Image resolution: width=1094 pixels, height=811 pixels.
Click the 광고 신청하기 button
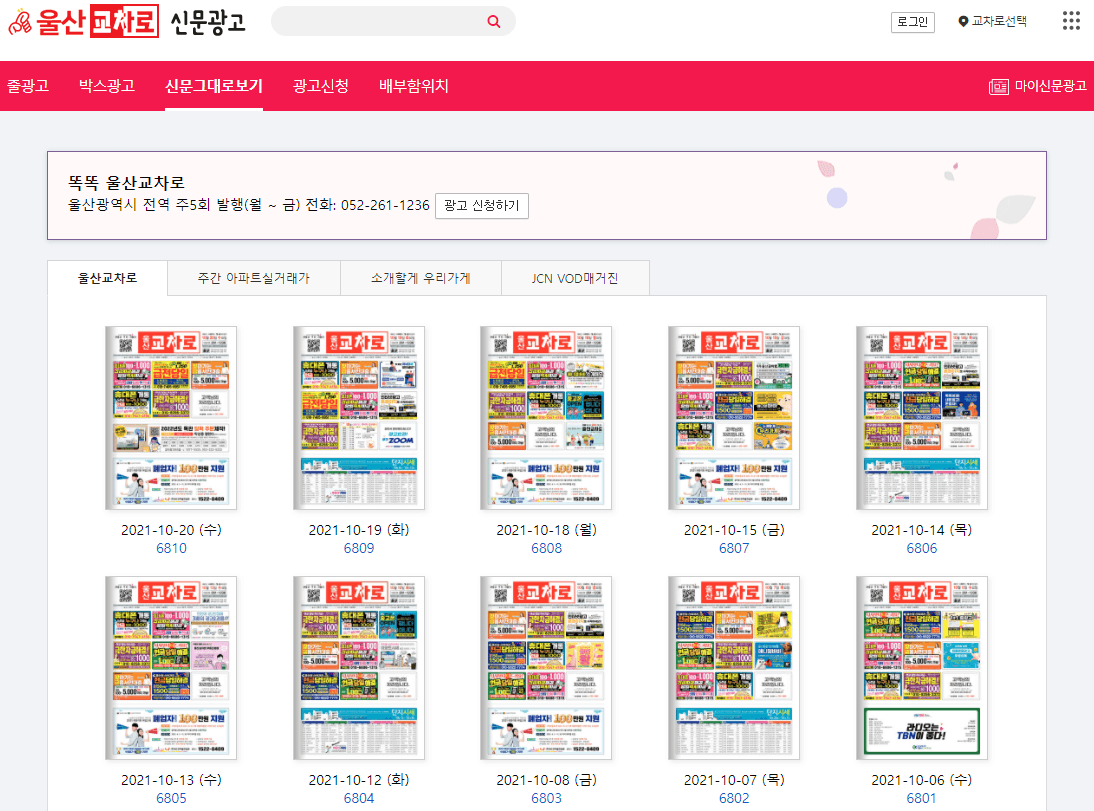click(x=482, y=208)
